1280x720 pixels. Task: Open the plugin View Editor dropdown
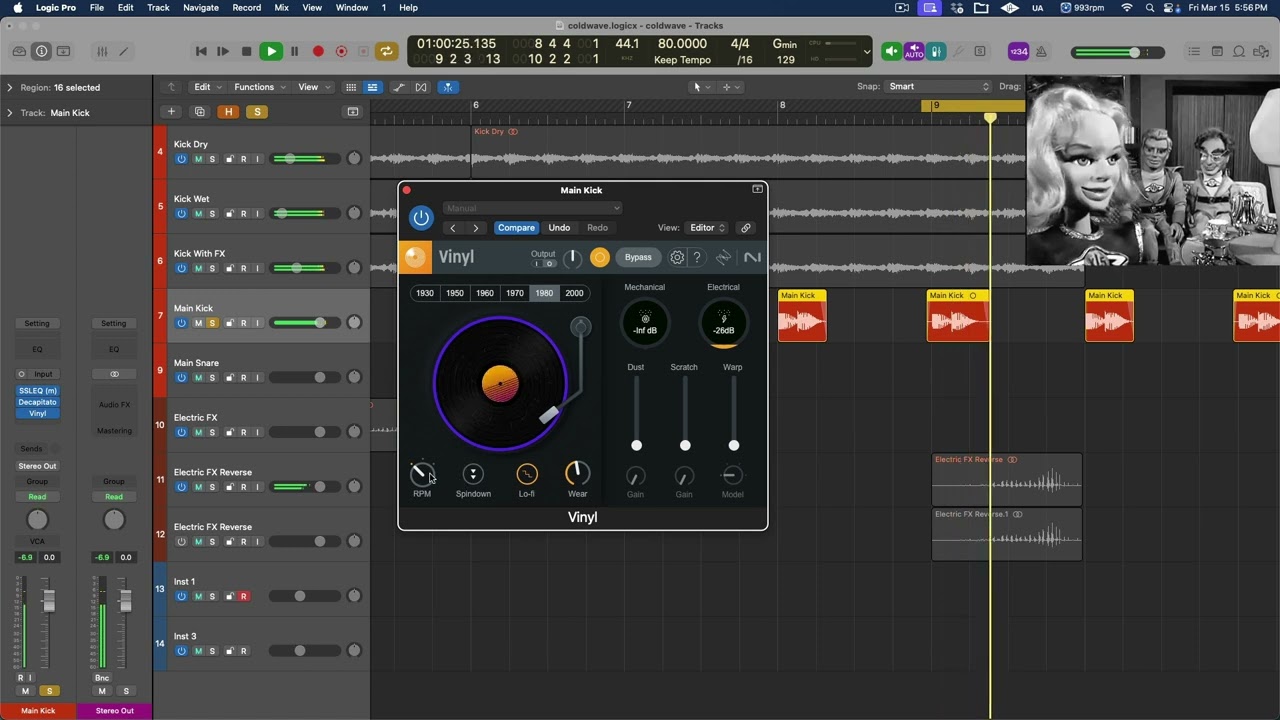707,228
